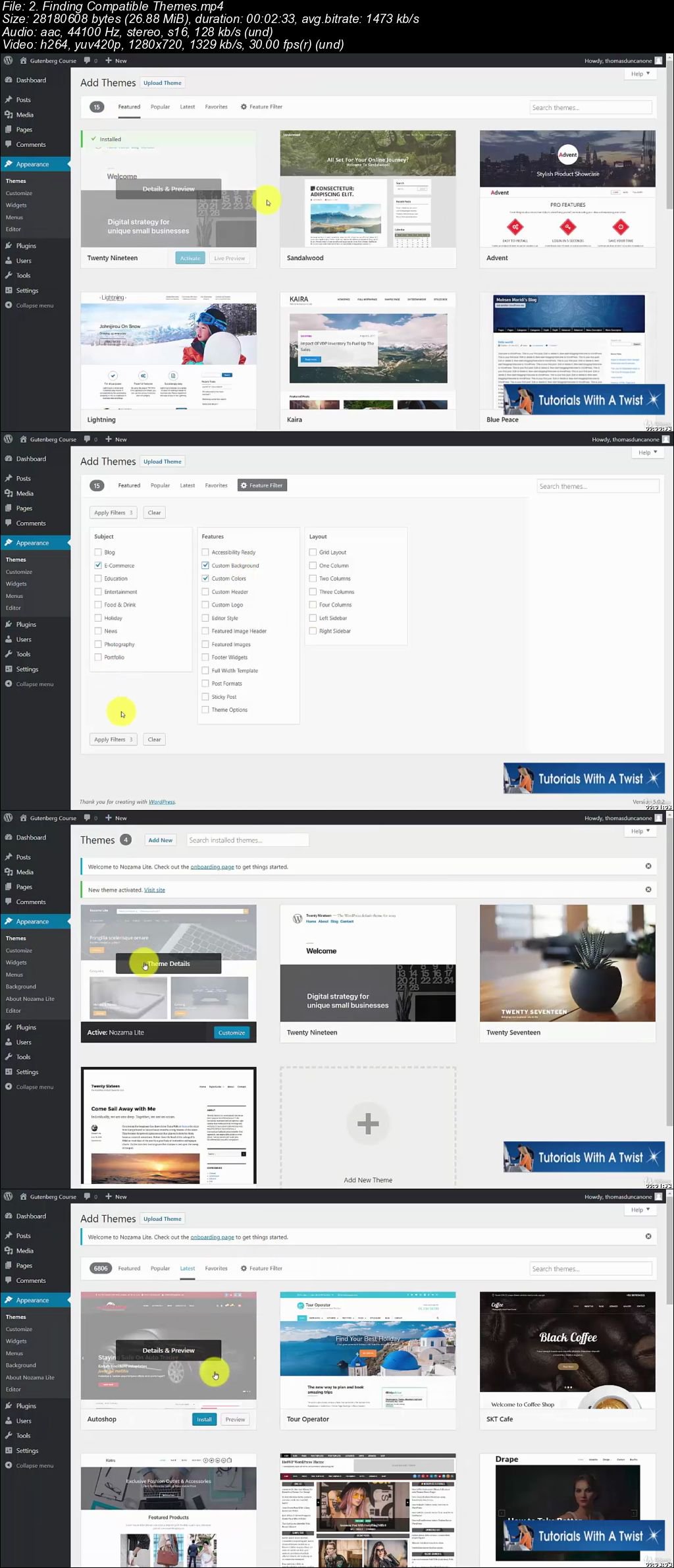The width and height of the screenshot is (674, 1568).
Task: Open comments bubble in Feature Filter frame admin bar
Action: (87, 439)
